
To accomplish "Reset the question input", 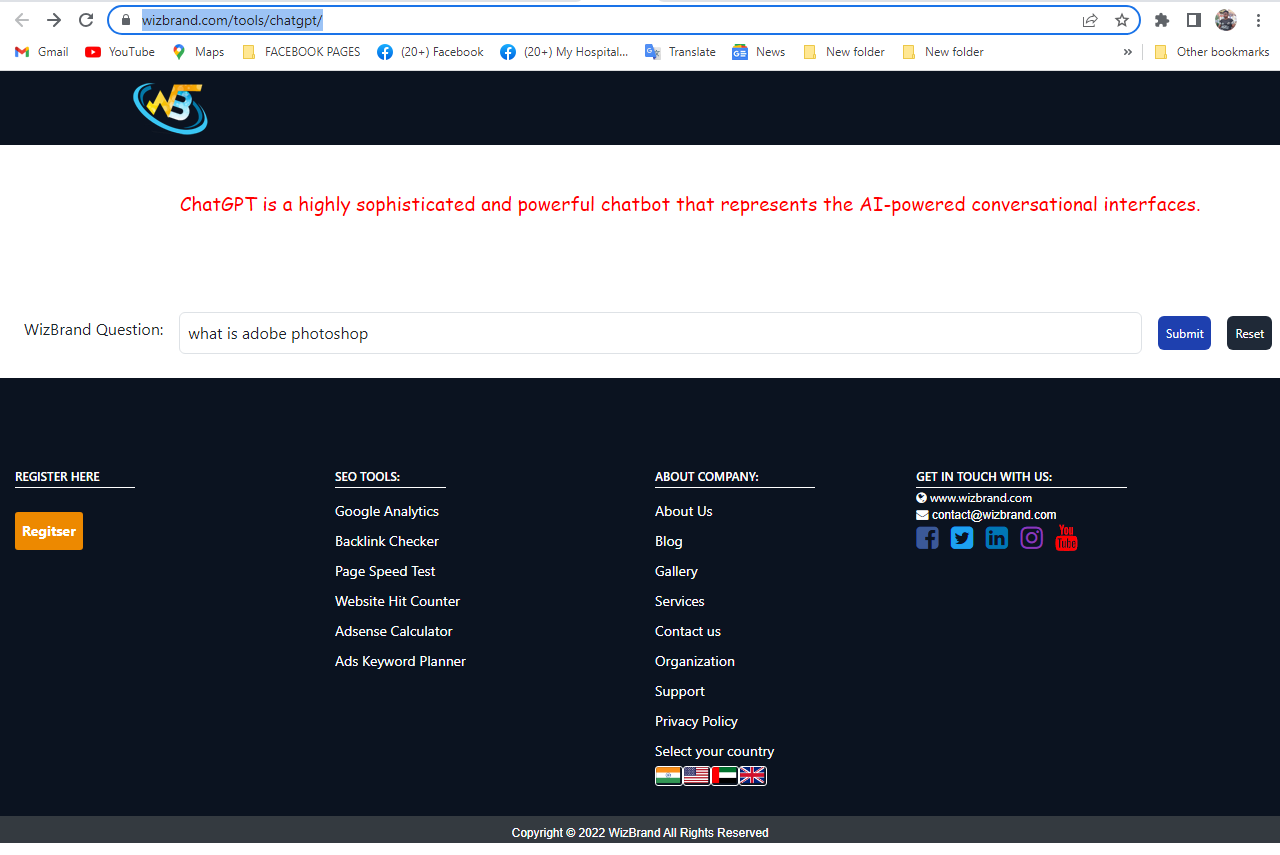I will pos(1249,333).
